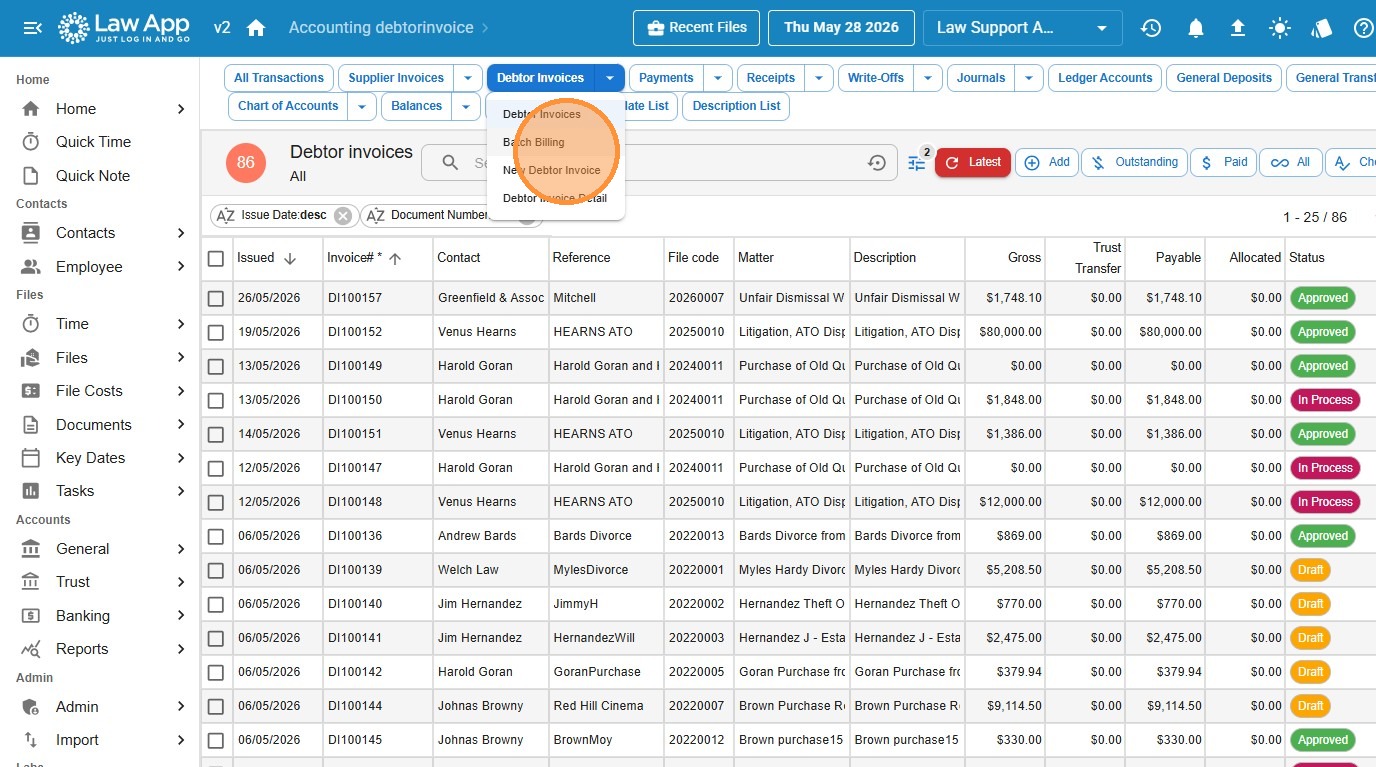Collapse the sidebar with the hamburger menu icon

(32, 28)
